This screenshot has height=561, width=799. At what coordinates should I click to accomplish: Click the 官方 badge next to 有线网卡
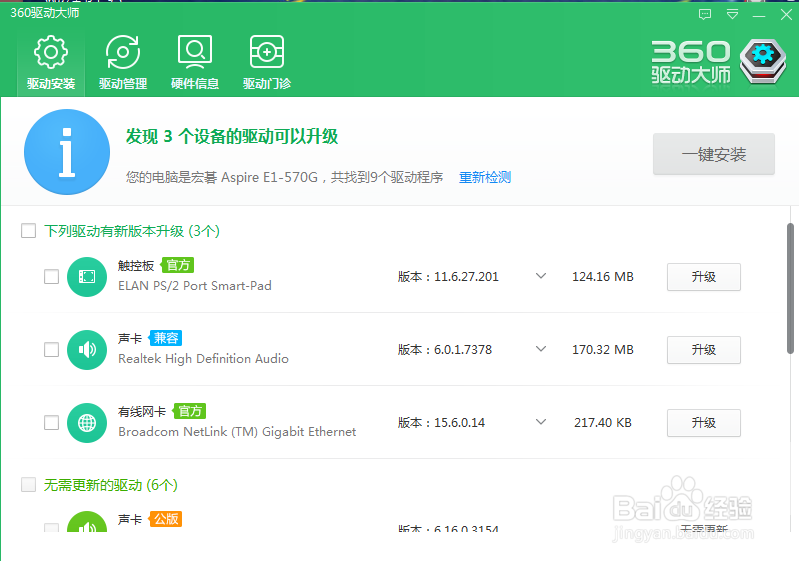point(190,411)
